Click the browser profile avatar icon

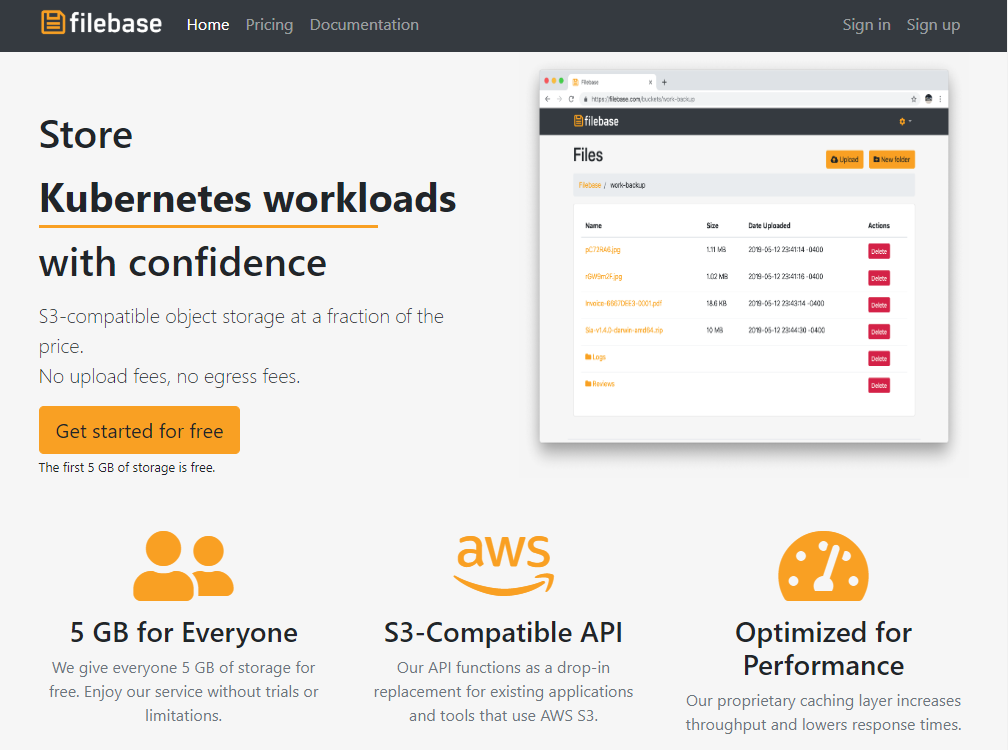click(x=927, y=99)
